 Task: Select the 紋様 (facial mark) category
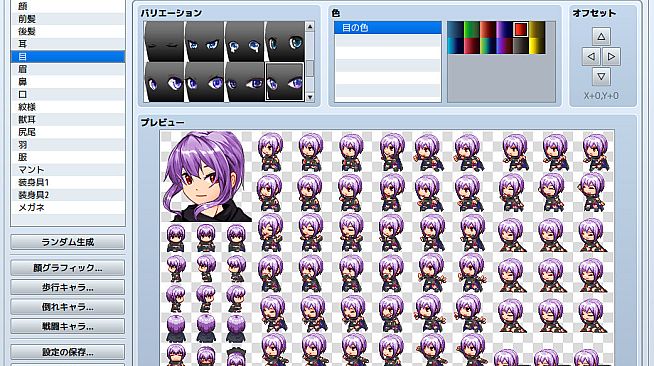click(x=68, y=107)
